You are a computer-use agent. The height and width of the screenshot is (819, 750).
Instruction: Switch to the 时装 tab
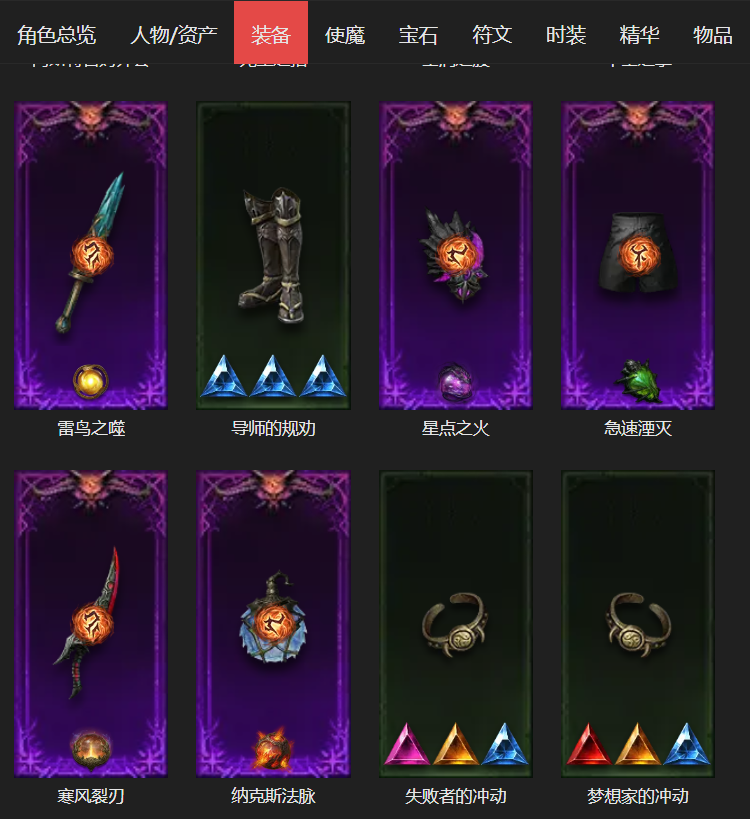pyautogui.click(x=566, y=35)
